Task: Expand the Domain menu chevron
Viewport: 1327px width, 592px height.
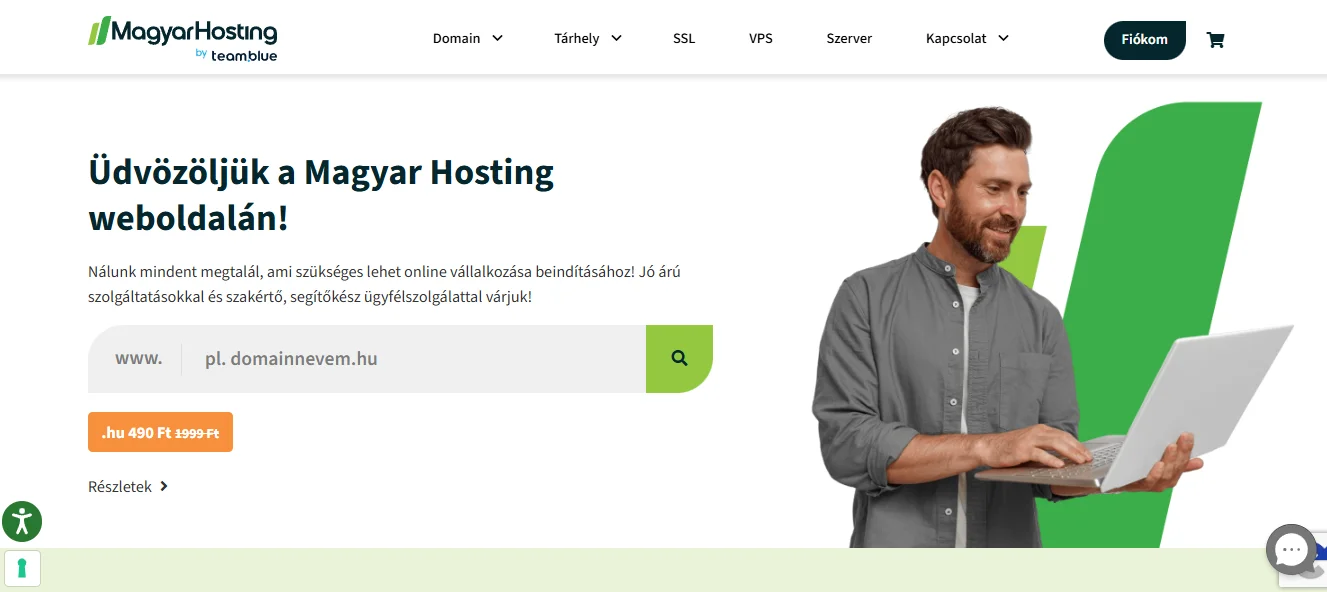Action: pos(497,38)
